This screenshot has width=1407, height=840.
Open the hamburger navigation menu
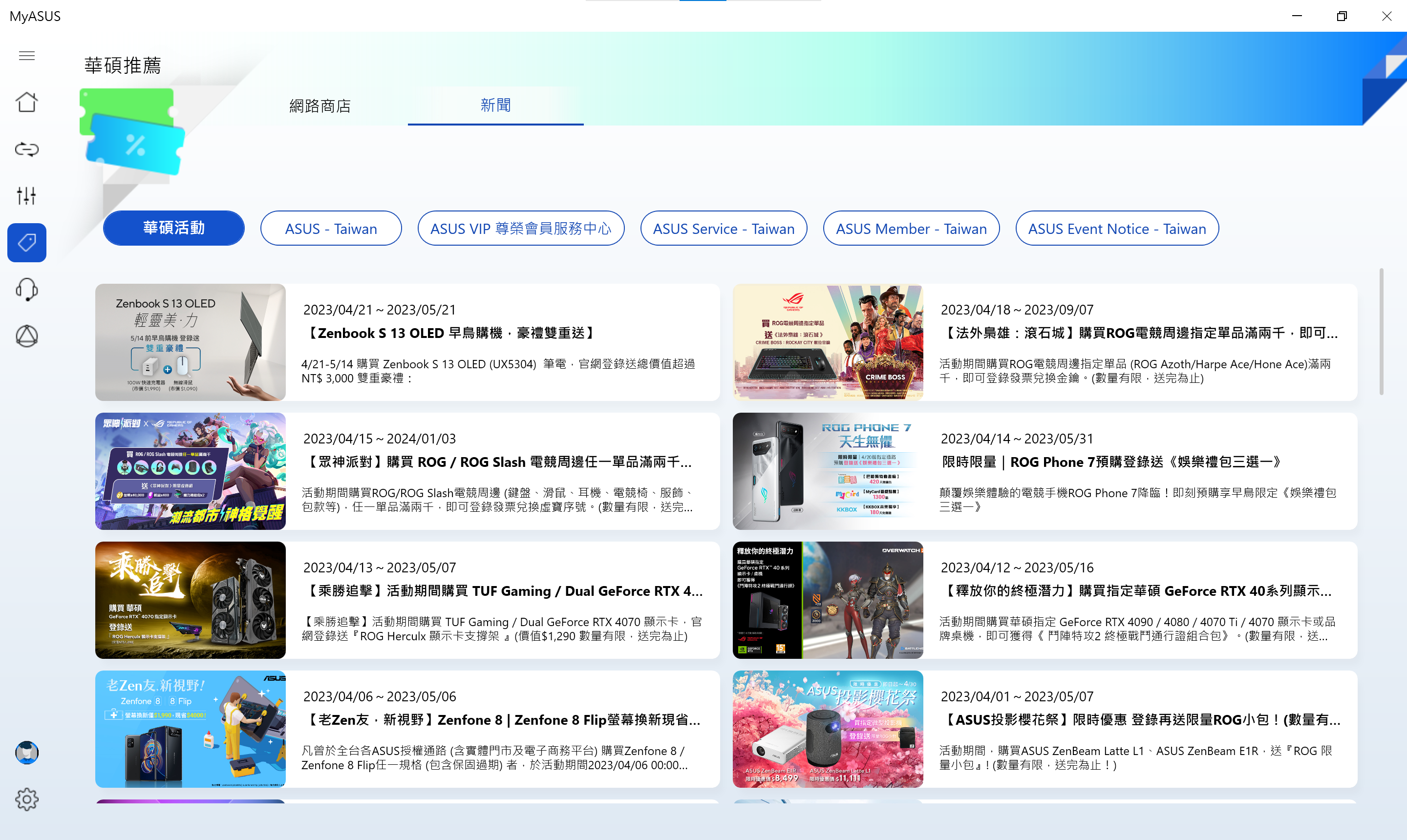(x=26, y=56)
